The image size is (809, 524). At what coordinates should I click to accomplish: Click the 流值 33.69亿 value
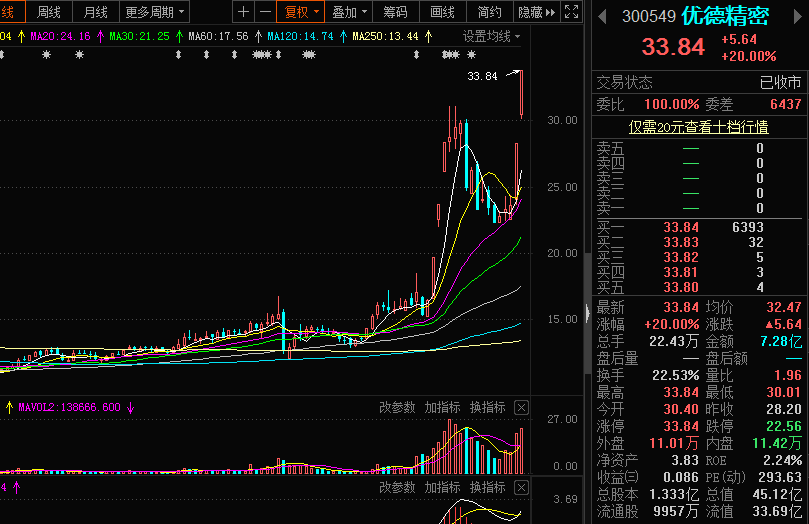click(x=778, y=512)
